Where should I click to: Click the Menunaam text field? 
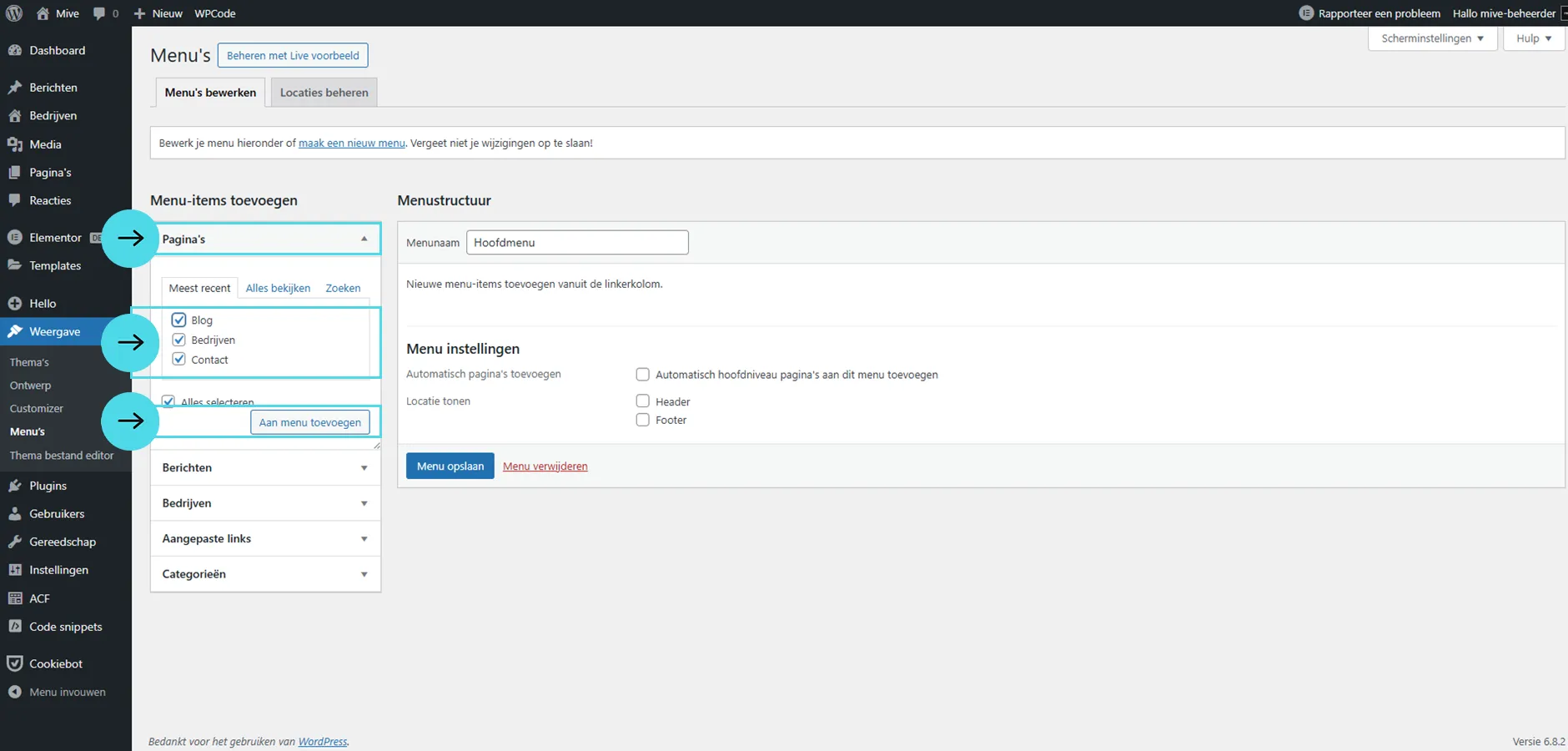click(x=576, y=243)
